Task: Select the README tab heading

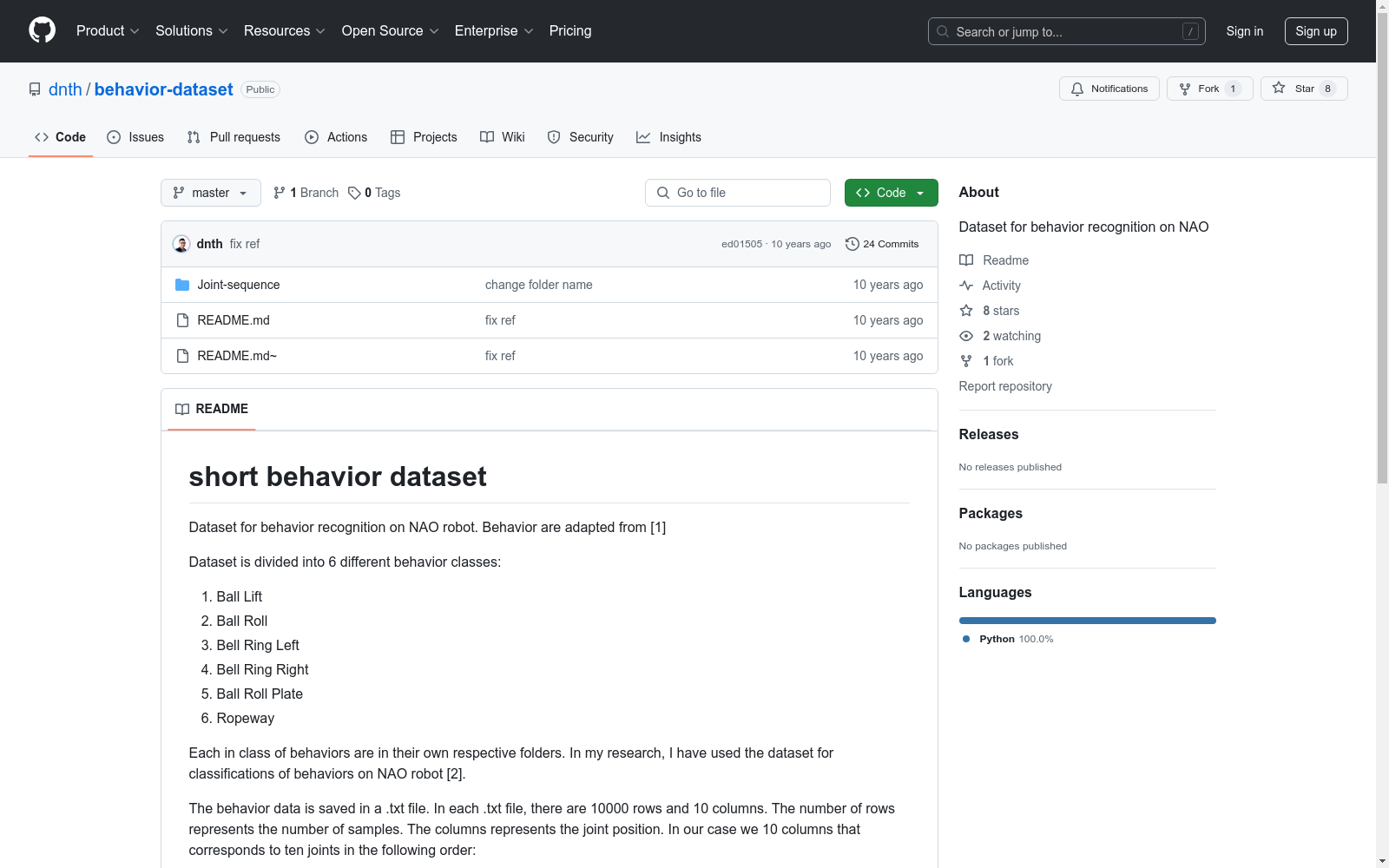Action: click(x=212, y=409)
